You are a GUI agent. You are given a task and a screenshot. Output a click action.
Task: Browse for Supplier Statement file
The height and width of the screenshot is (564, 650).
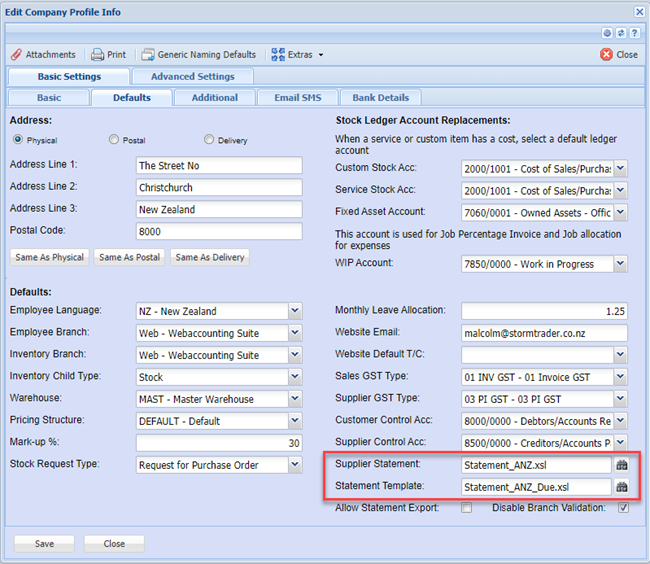[x=621, y=465]
